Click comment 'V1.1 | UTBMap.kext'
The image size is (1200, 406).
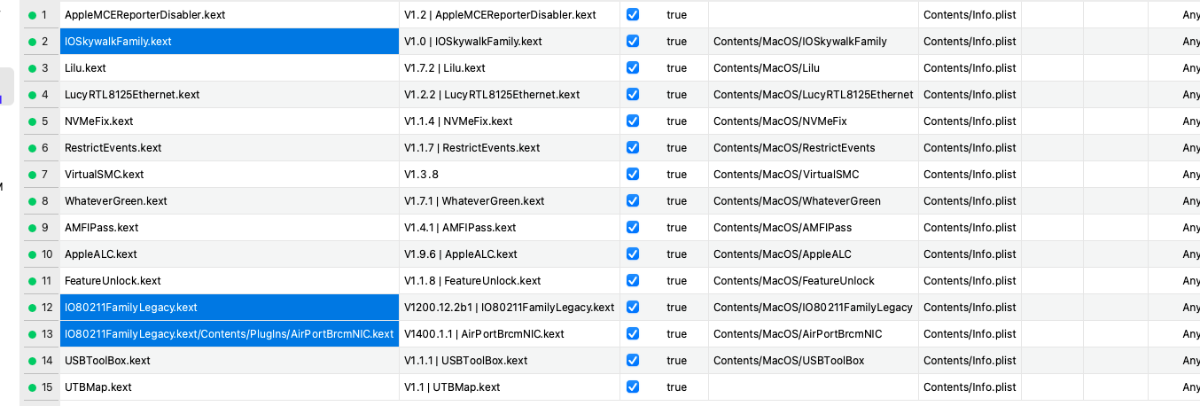[509, 386]
